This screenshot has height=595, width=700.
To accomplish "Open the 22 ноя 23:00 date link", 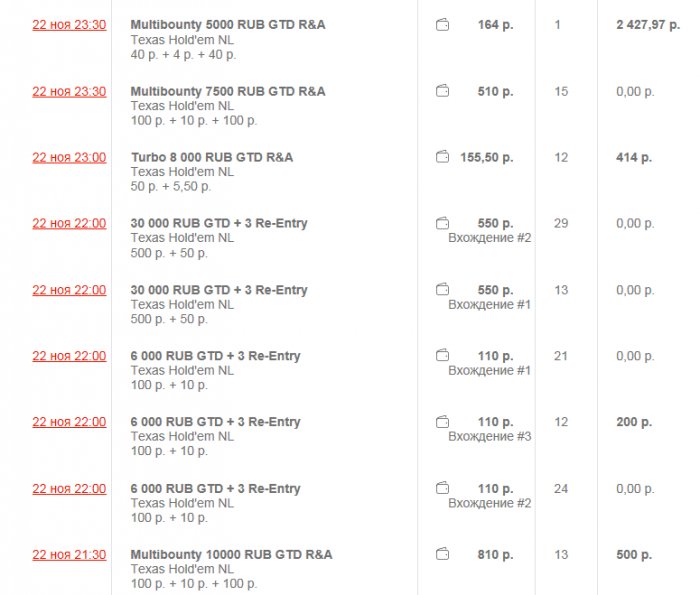I will coord(69,158).
